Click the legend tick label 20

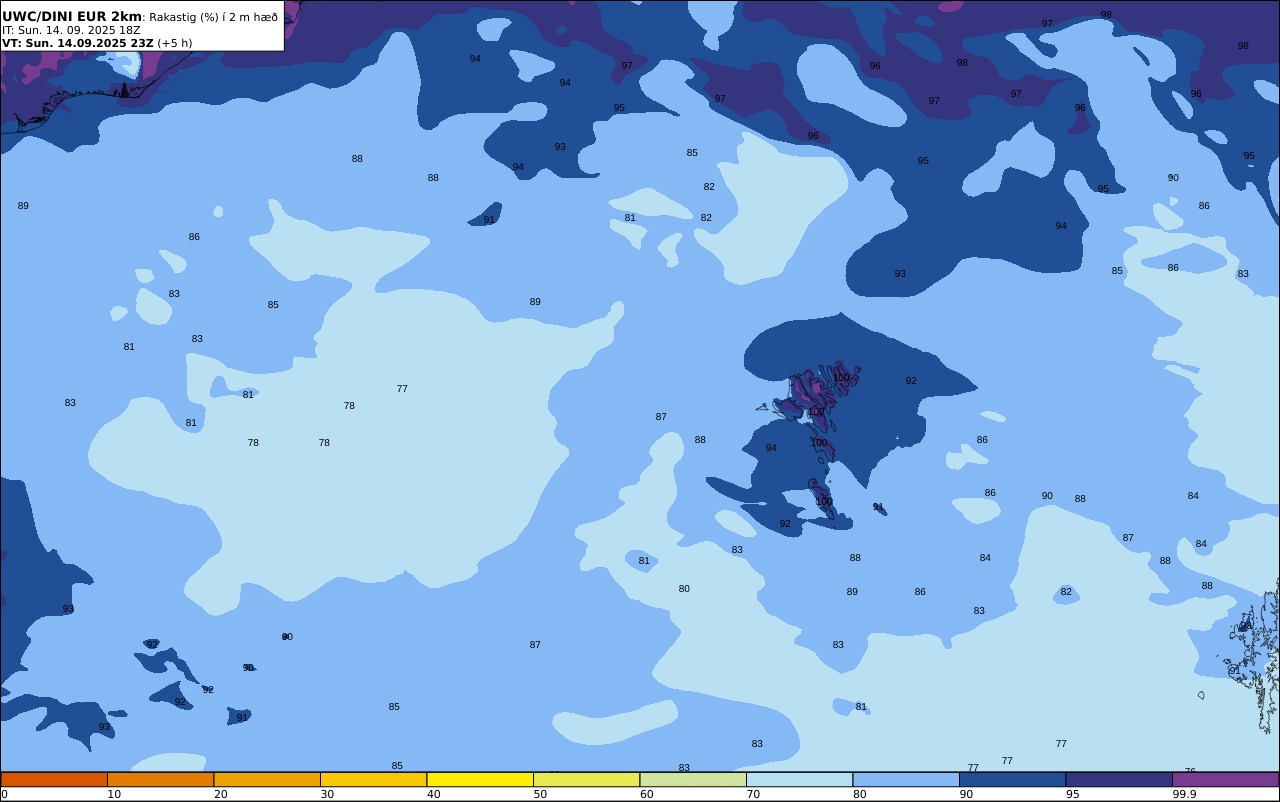tap(220, 794)
